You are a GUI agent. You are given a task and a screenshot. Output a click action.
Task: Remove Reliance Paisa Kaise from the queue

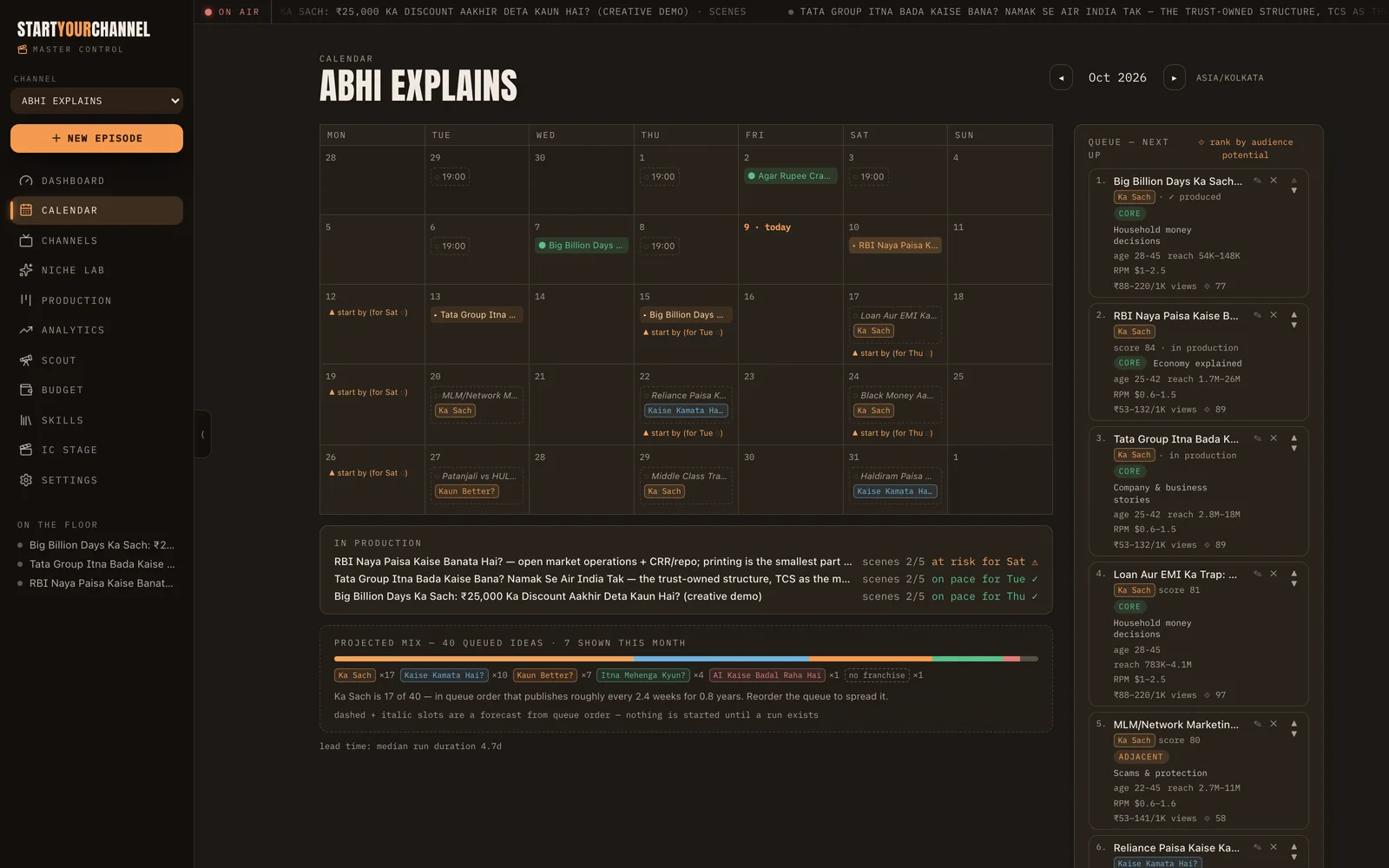coord(1274,847)
